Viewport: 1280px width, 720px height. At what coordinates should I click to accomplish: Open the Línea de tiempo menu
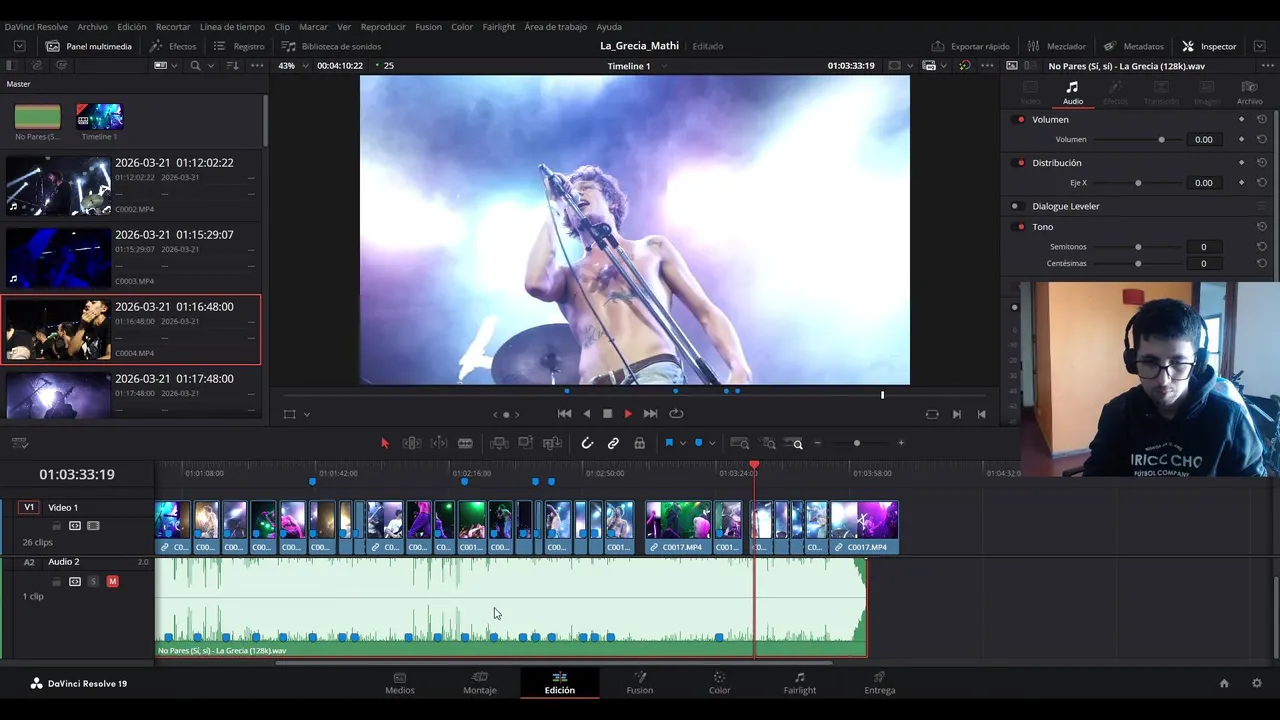click(232, 27)
